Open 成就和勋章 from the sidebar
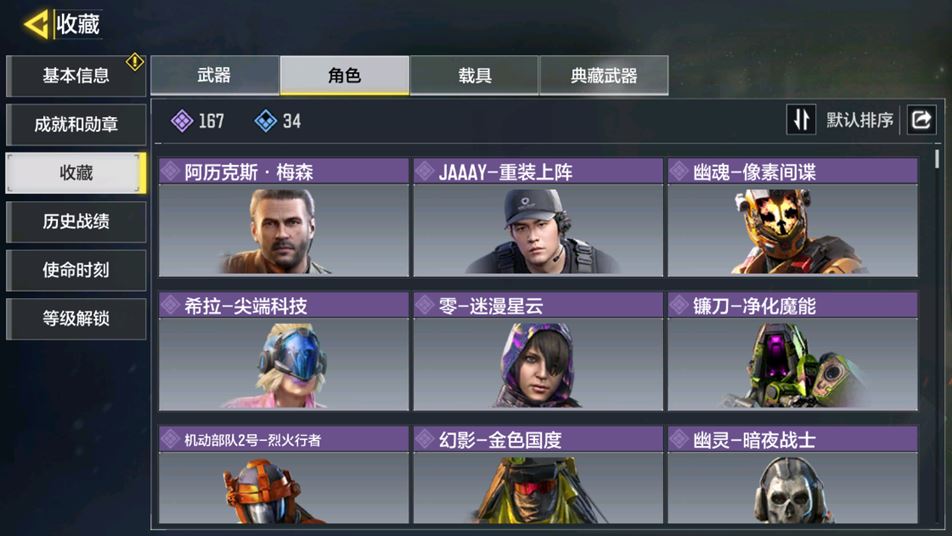The height and width of the screenshot is (536, 952). (x=76, y=125)
